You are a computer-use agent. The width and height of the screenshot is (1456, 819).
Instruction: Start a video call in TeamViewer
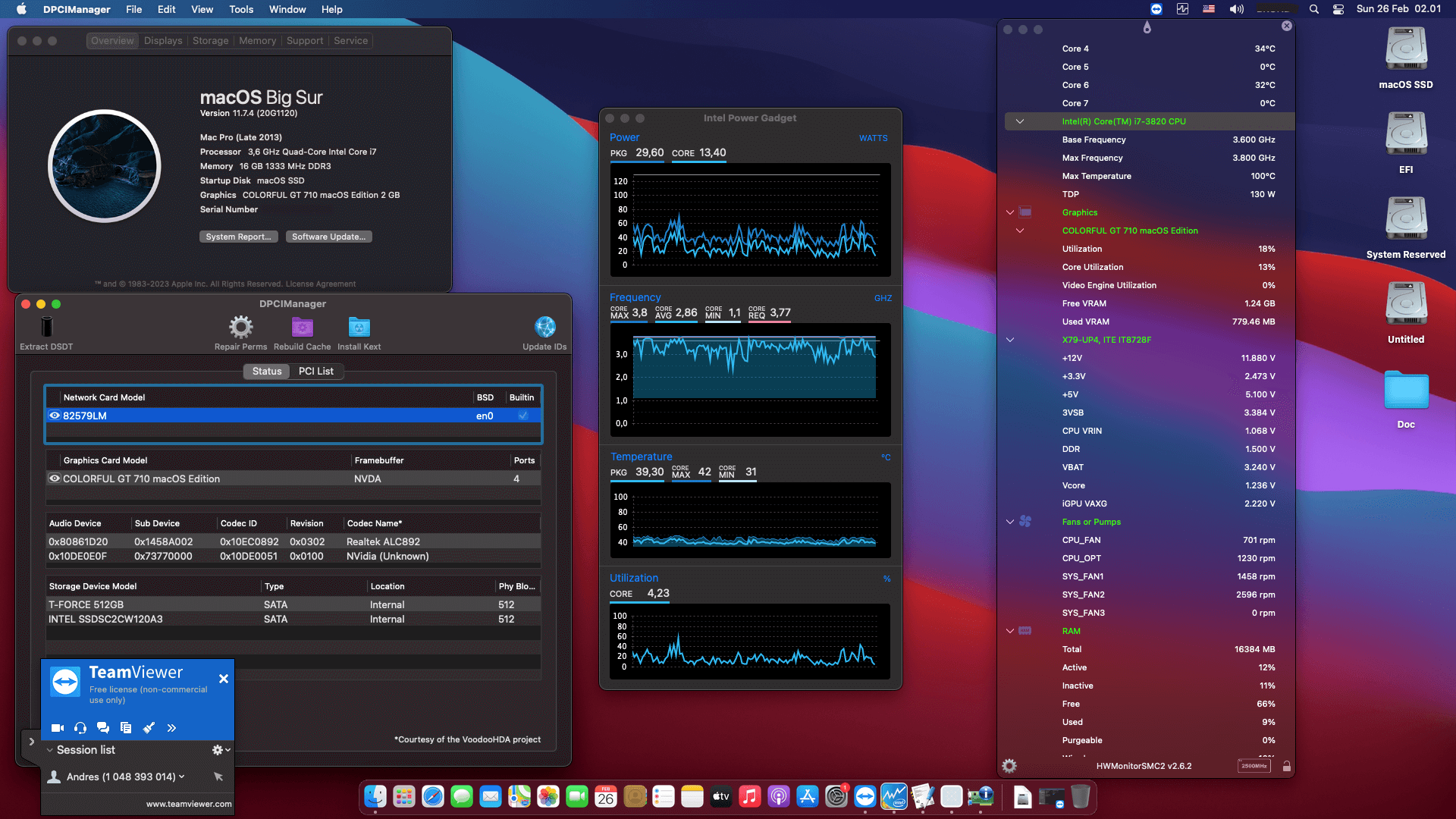[x=57, y=727]
